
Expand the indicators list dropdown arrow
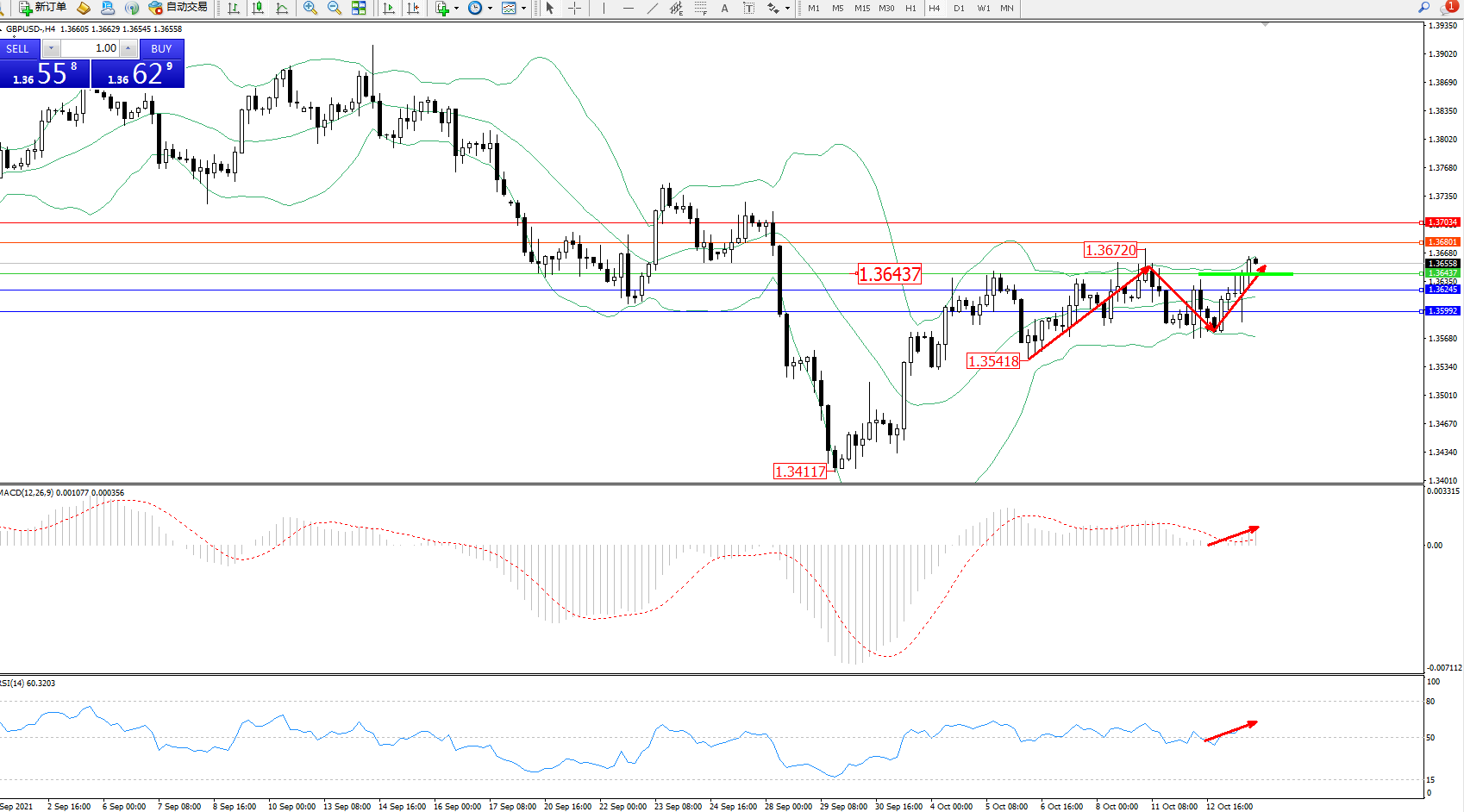point(456,8)
